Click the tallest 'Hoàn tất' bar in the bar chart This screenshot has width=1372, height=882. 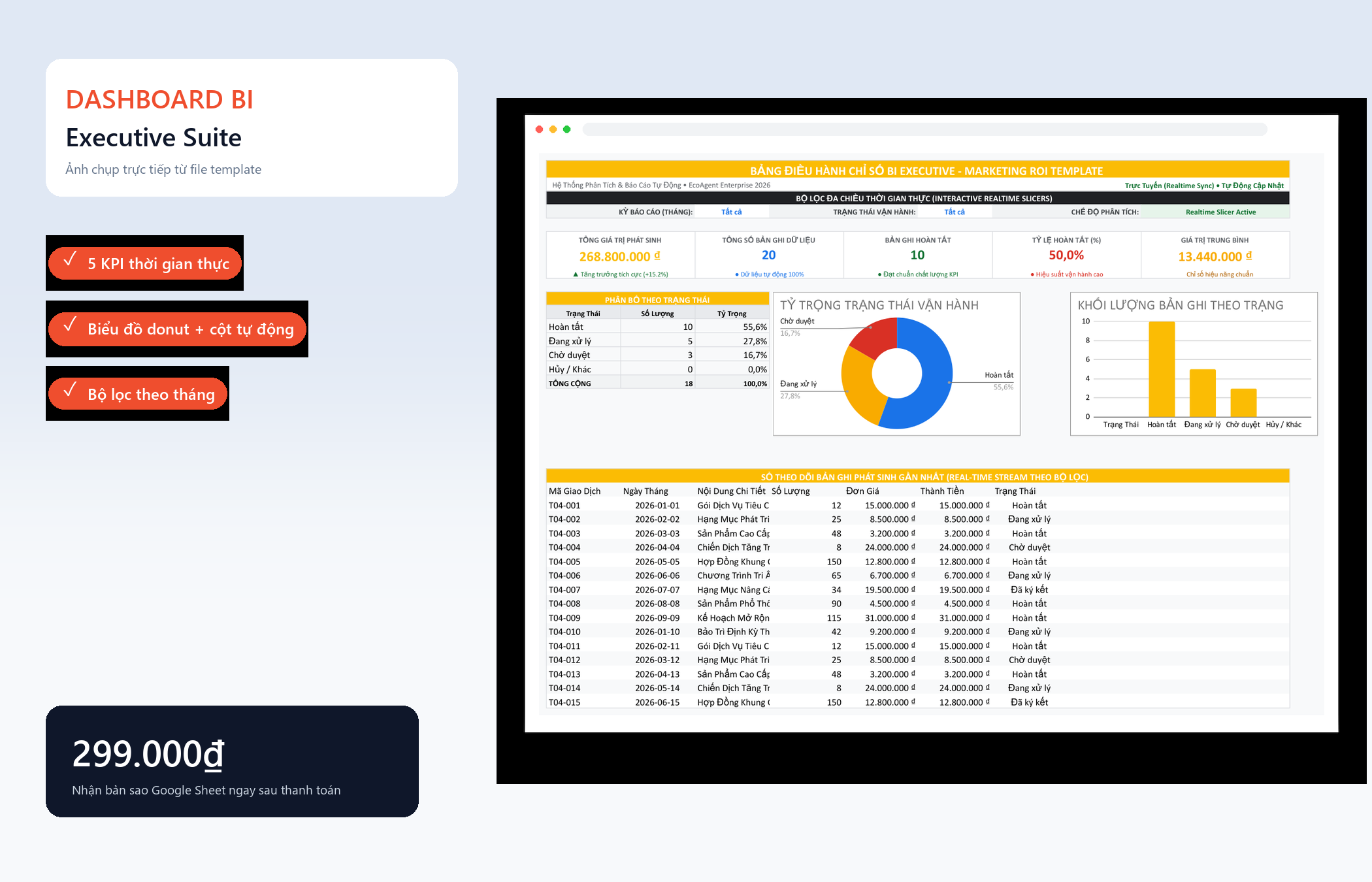[1162, 369]
